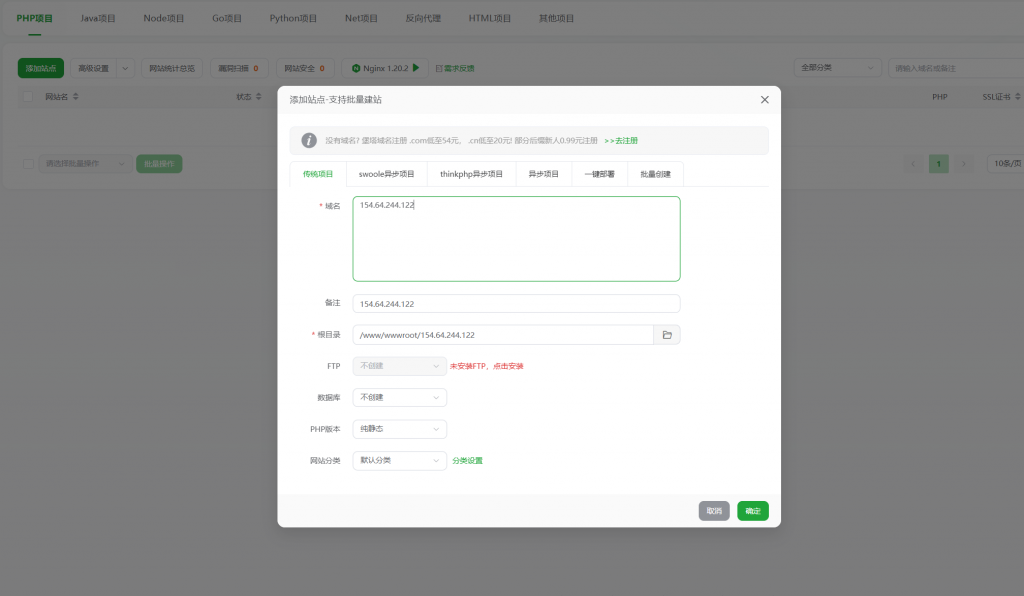1024x596 pixels.
Task: Expand the PHP版本 dropdown showing 纯静态
Action: 399,429
